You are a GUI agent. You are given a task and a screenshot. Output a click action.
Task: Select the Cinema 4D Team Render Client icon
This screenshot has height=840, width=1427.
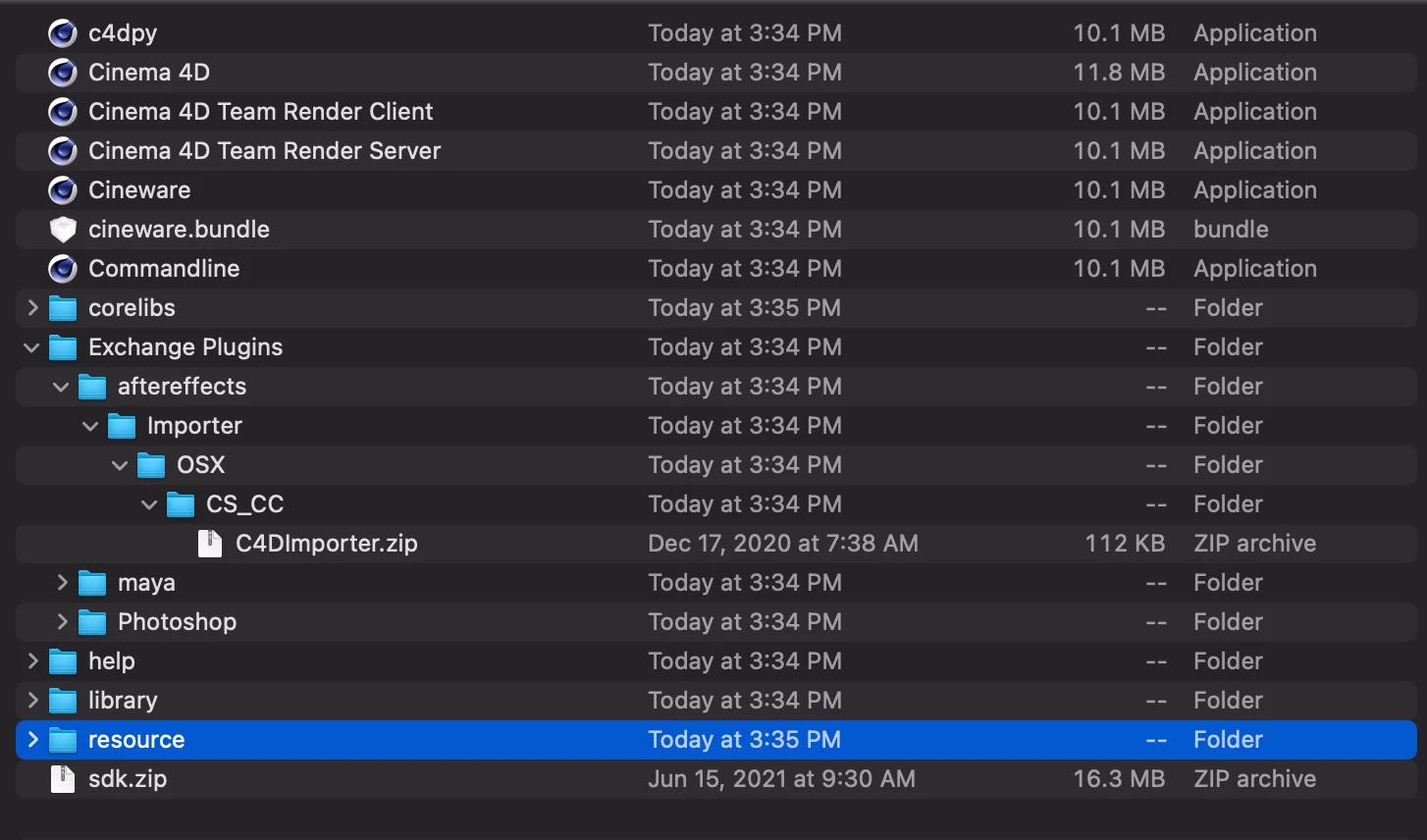63,112
